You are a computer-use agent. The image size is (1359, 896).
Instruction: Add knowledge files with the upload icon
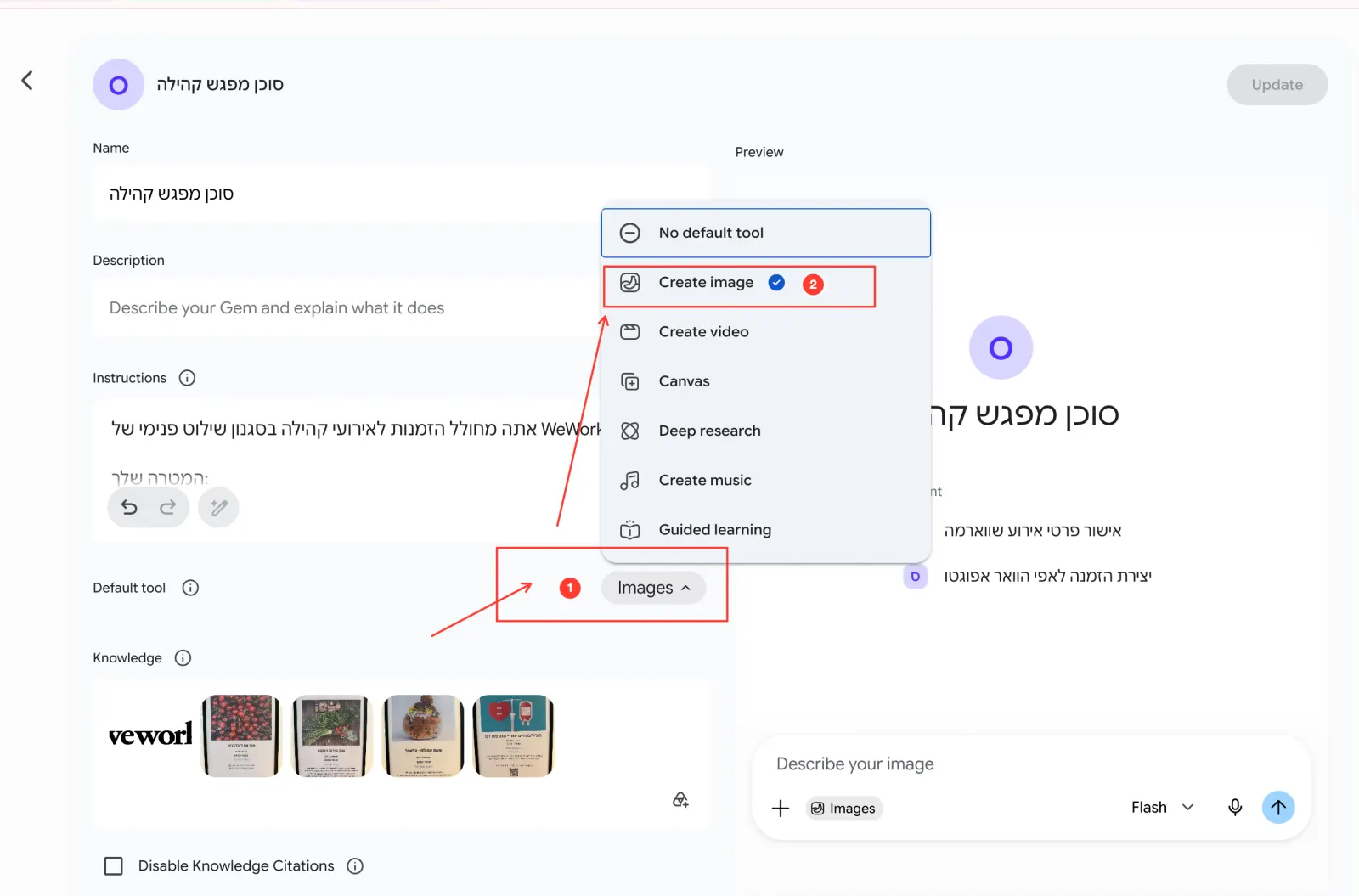680,800
